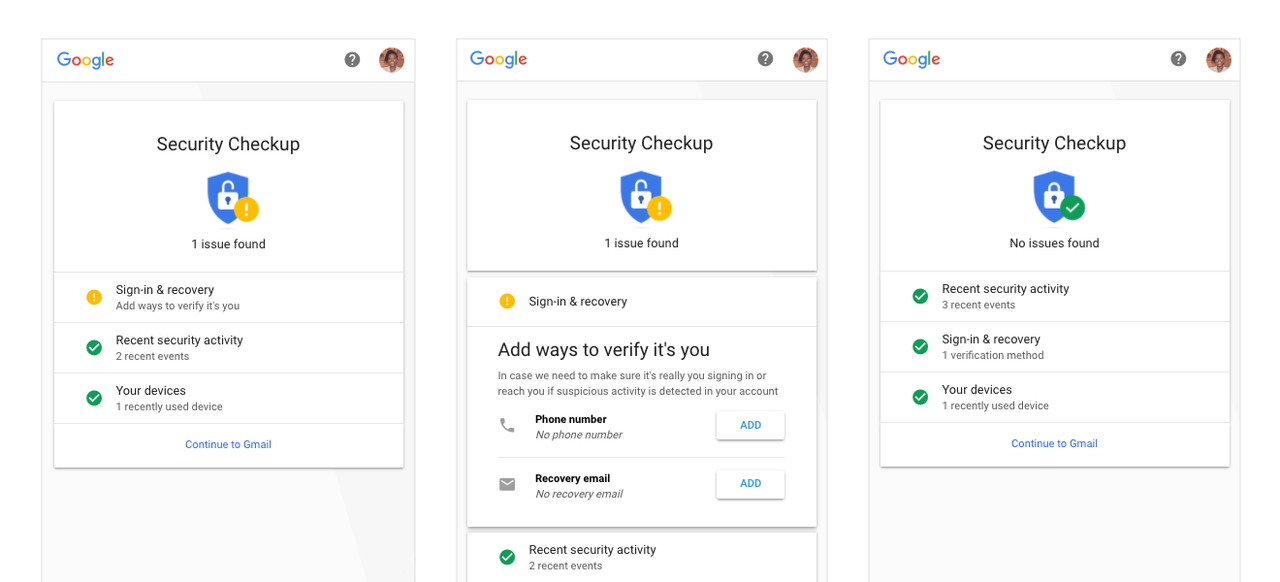Click the help icon in the leftmost panel
This screenshot has height=582, width=1280.
(x=352, y=60)
